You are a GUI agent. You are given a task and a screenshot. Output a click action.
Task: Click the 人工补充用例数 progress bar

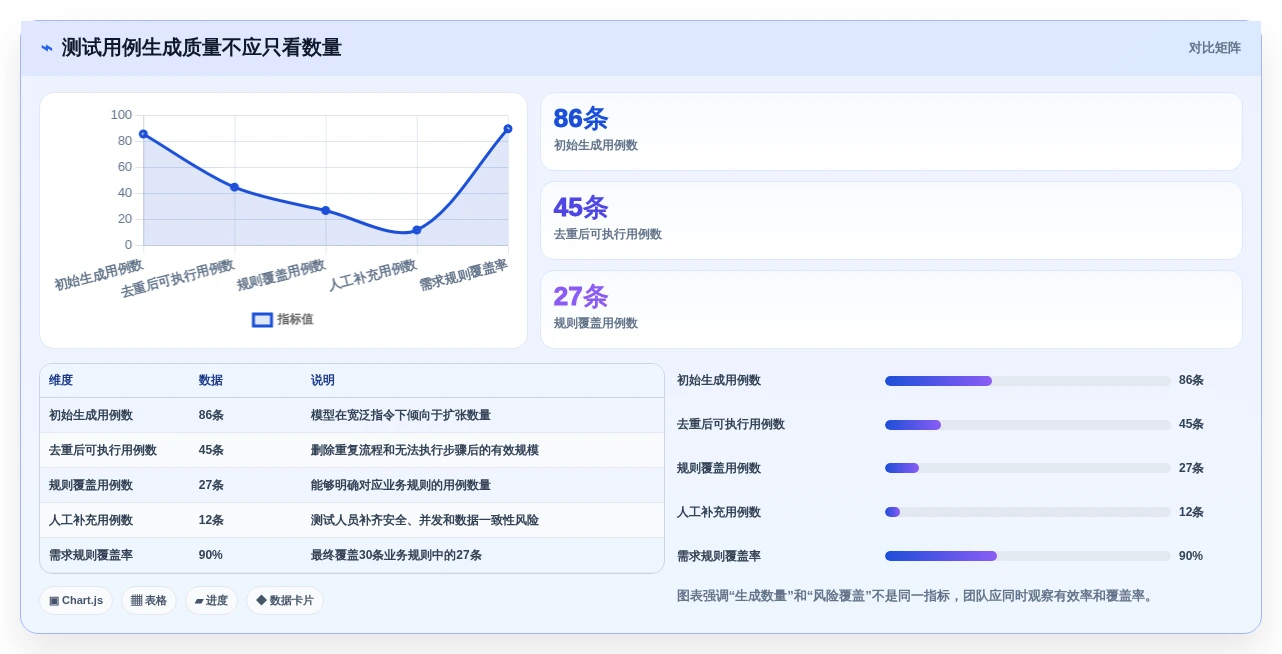(1027, 512)
